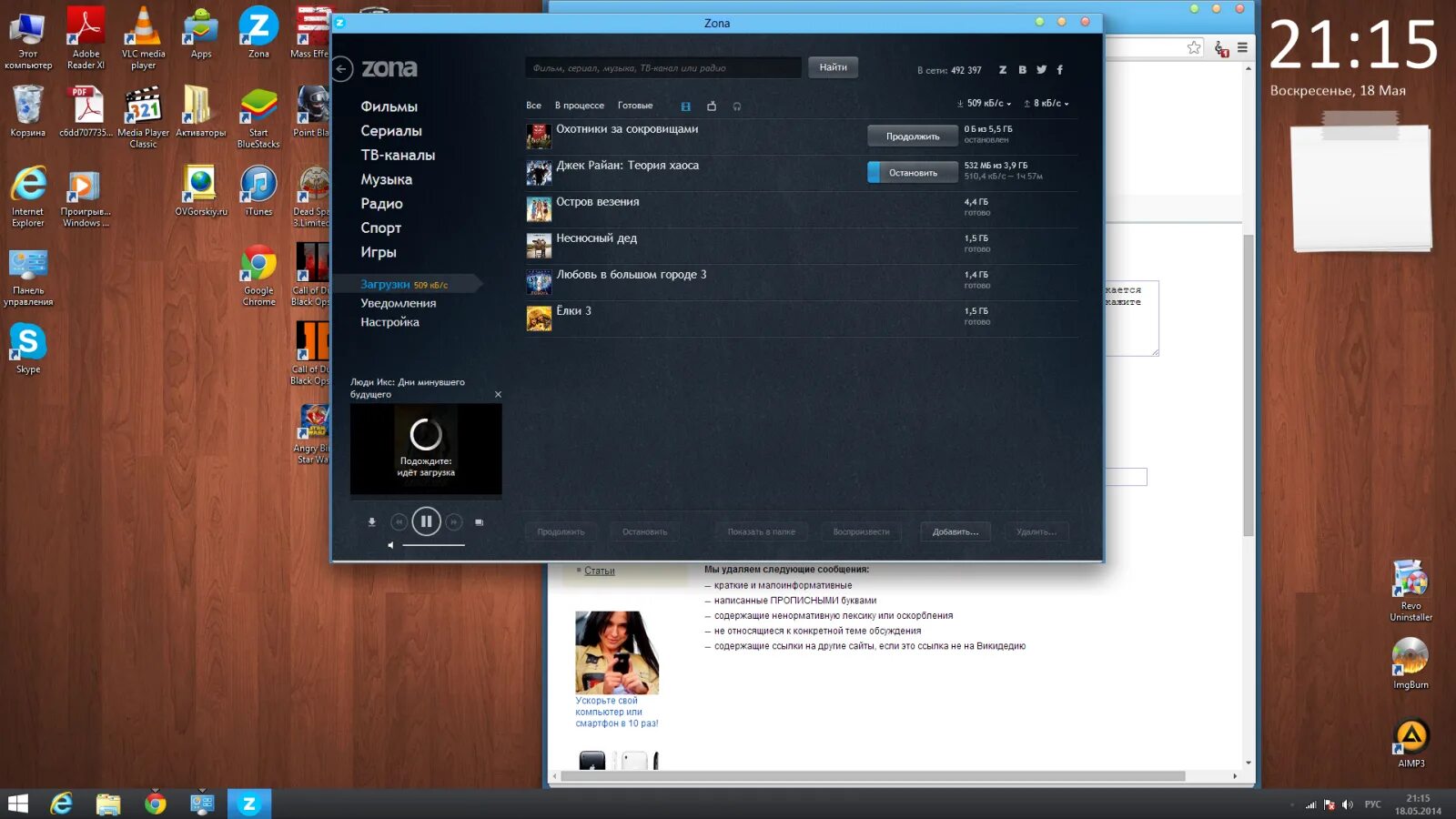Pause playback in the mini player
The height and width of the screenshot is (819, 1456).
click(x=426, y=521)
